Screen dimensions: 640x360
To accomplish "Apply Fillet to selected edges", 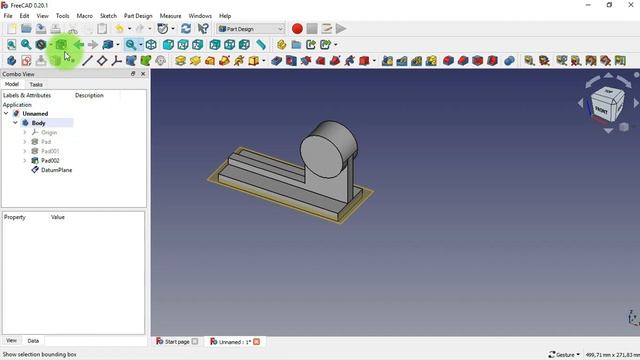I will click(x=448, y=61).
